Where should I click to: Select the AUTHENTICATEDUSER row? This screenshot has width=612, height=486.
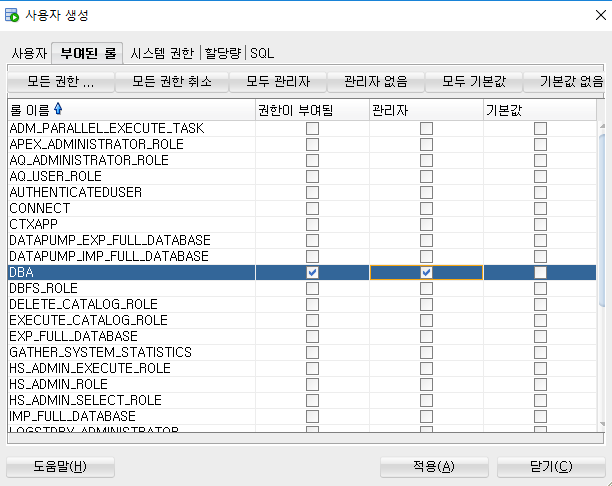302,192
